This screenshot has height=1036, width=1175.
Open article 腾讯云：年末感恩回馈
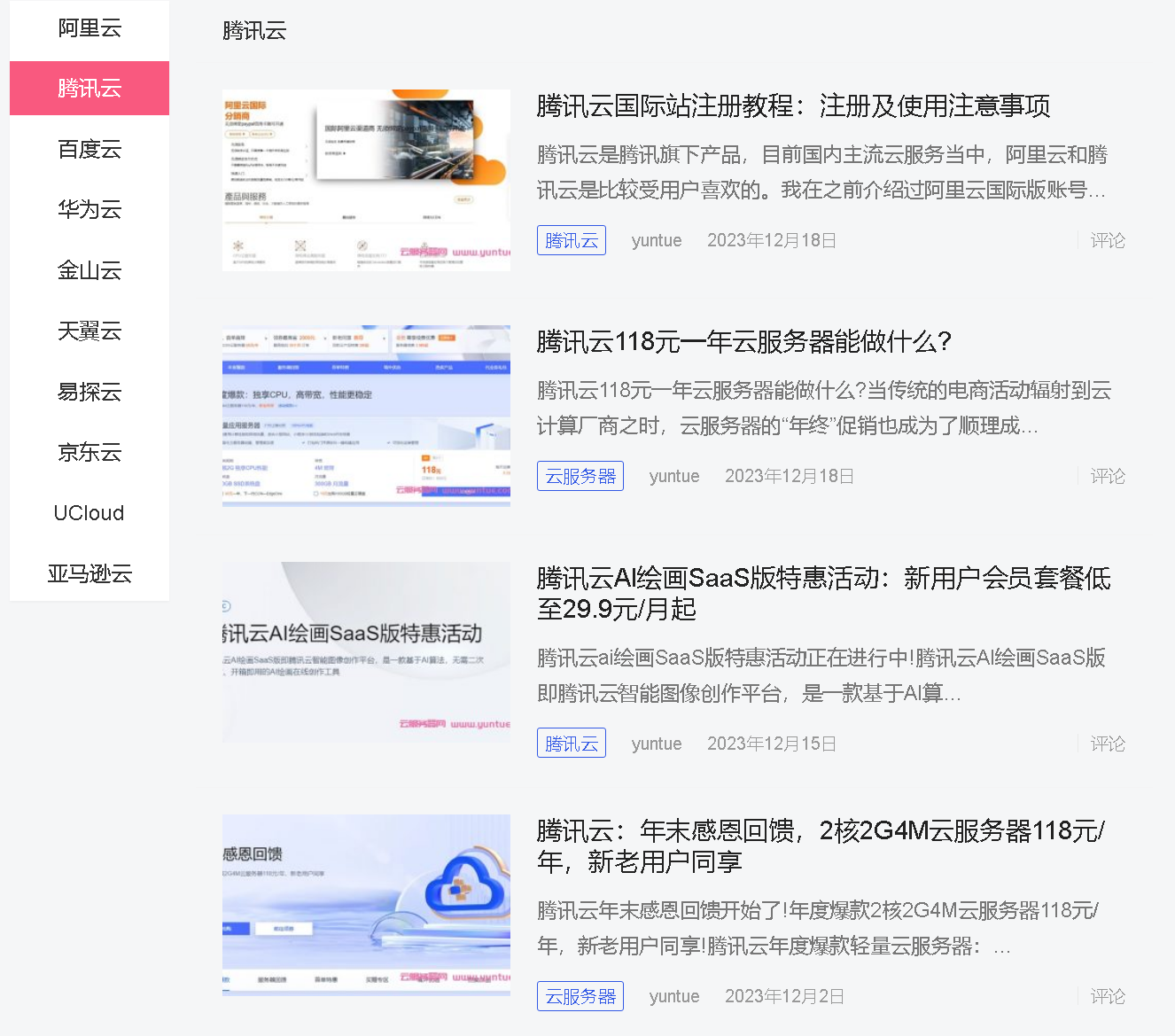(821, 846)
